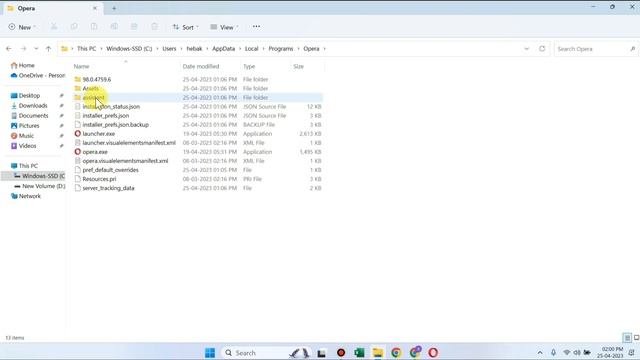
Task: Go back with the Back arrow
Action: pos(9,49)
